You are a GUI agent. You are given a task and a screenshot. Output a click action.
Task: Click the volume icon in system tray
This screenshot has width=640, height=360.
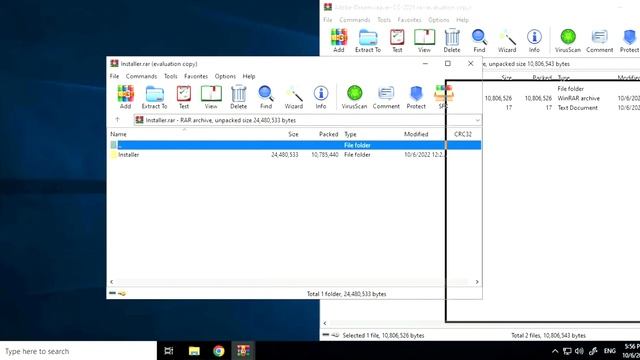pyautogui.click(x=579, y=351)
